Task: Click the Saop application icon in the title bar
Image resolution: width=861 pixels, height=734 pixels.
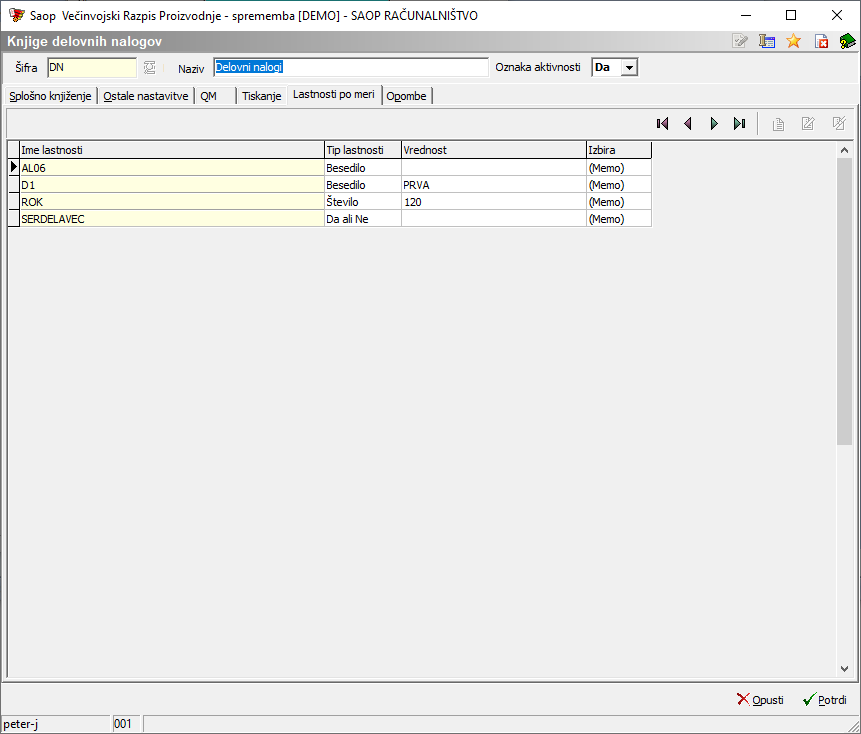Action: (16, 15)
